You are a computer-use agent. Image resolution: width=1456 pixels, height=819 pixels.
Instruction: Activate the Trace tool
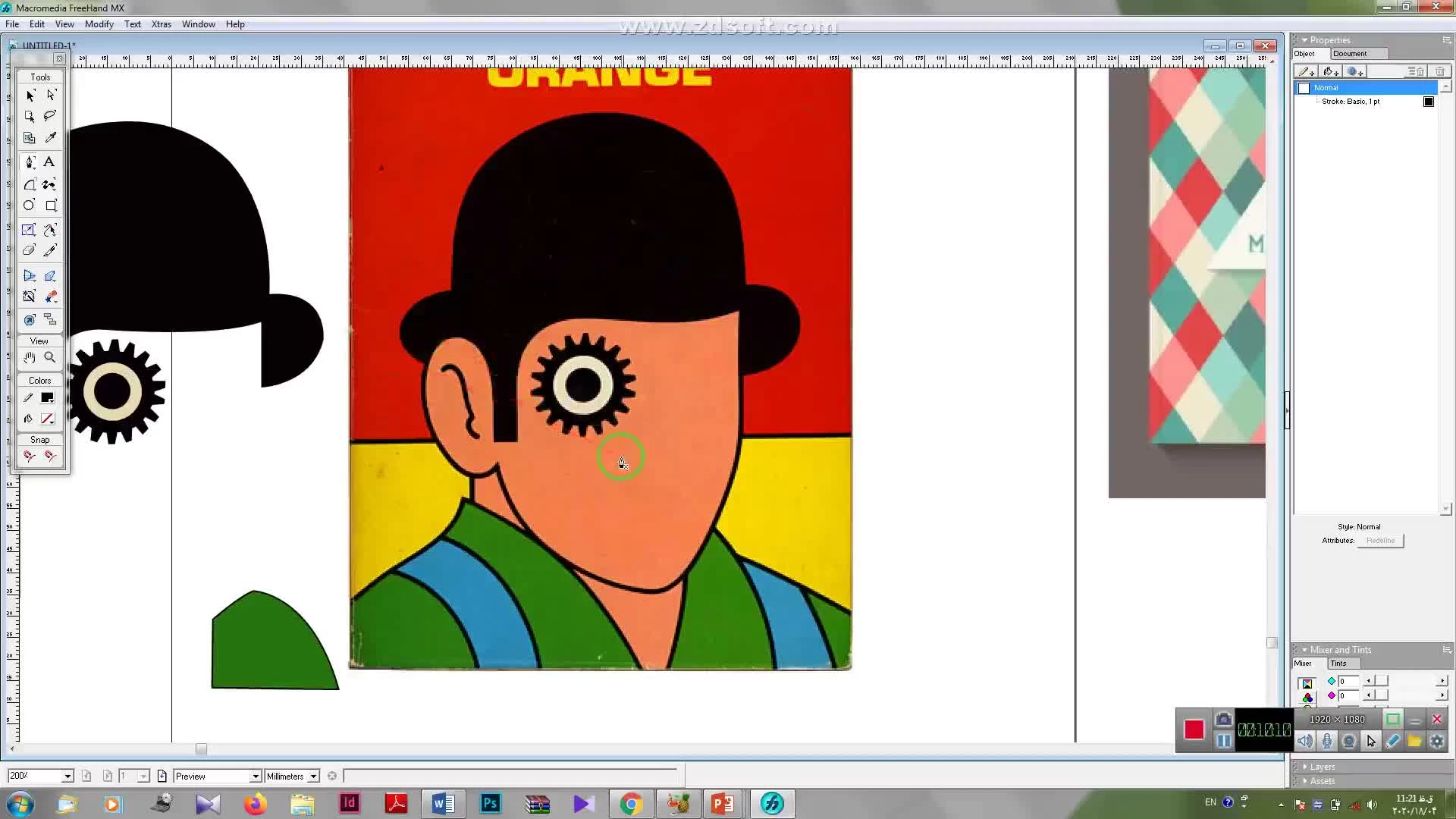(x=30, y=297)
